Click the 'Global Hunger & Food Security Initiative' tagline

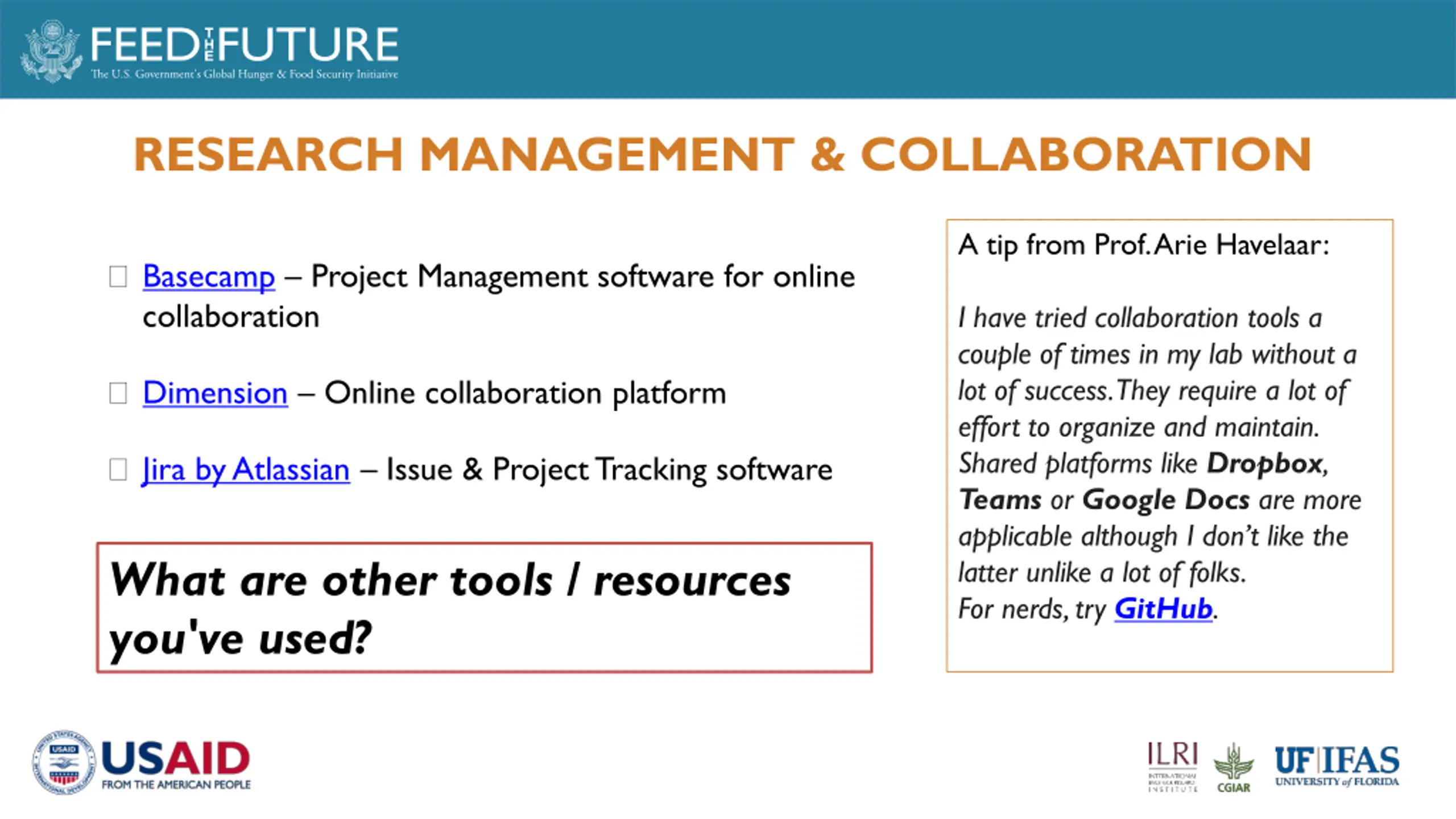pyautogui.click(x=300, y=74)
